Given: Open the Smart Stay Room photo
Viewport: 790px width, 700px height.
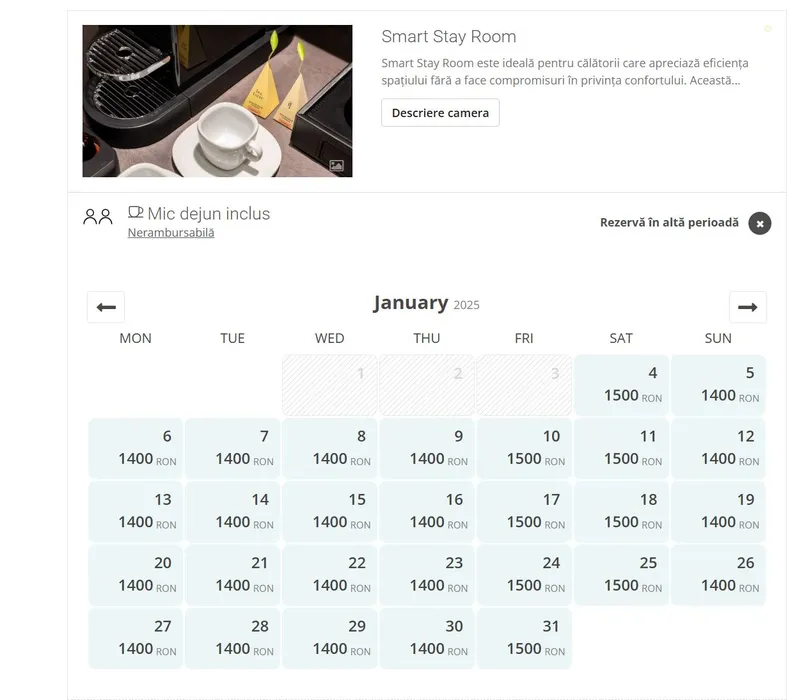Looking at the screenshot, I should click(217, 100).
